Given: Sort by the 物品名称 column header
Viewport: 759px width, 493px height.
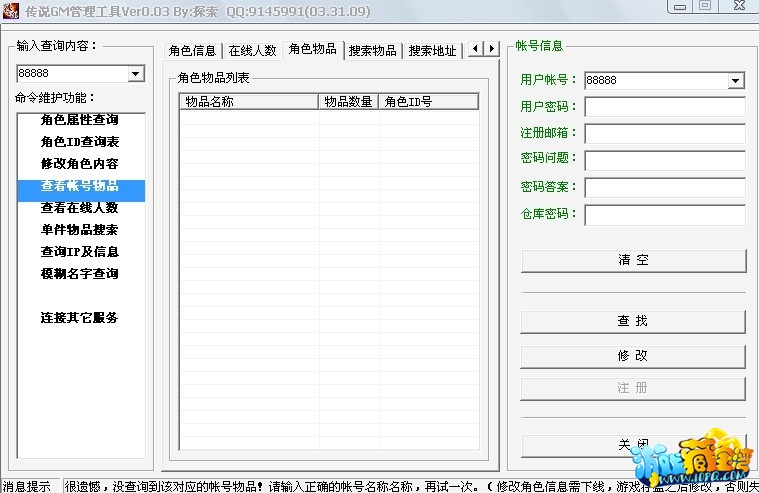Looking at the screenshot, I should tap(249, 102).
